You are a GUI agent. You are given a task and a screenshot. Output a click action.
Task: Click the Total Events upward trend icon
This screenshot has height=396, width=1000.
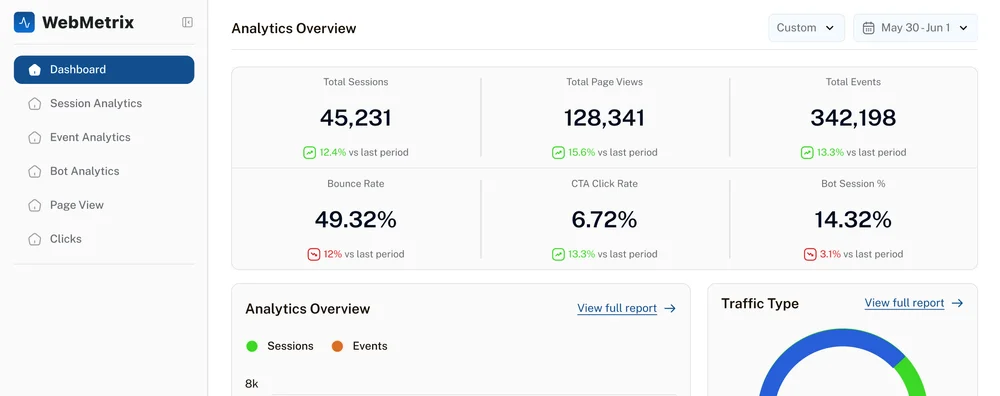pos(807,152)
